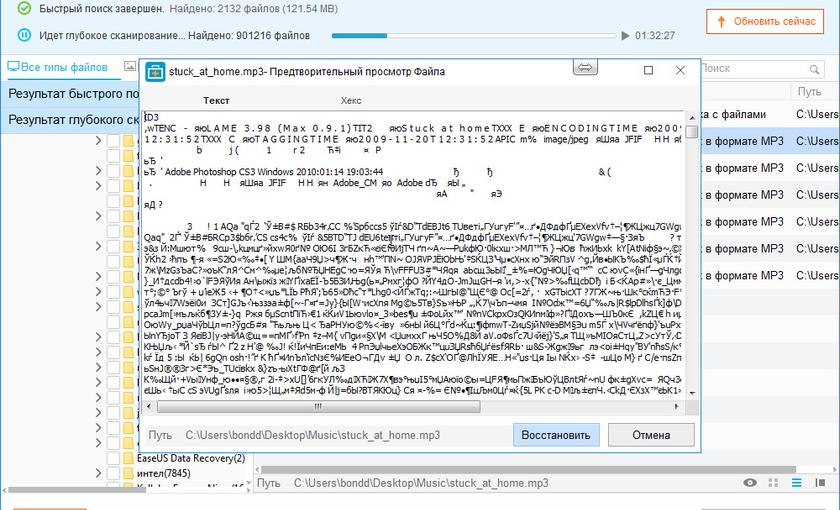840x510 pixels.
Task: Click the preview scroll-up arrow
Action: (x=692, y=117)
